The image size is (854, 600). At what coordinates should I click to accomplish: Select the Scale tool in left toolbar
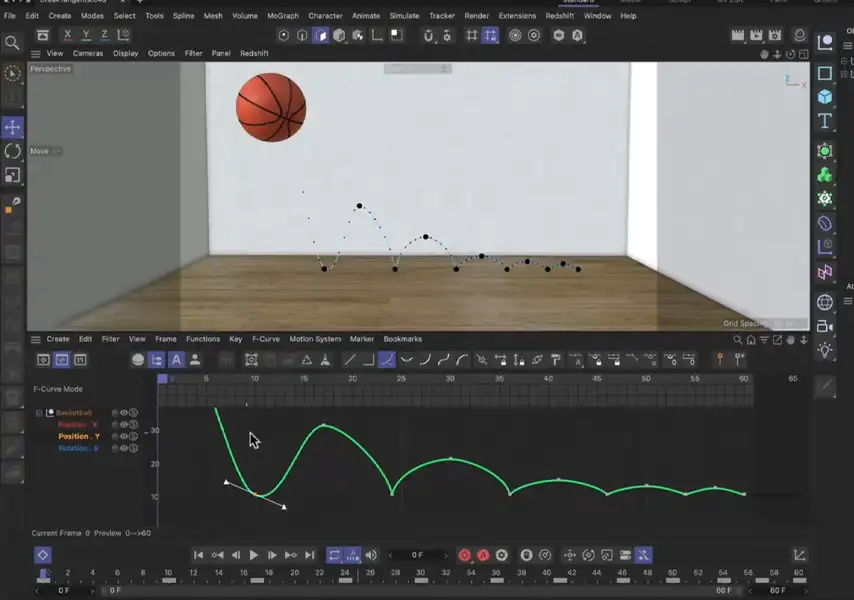tap(12, 175)
